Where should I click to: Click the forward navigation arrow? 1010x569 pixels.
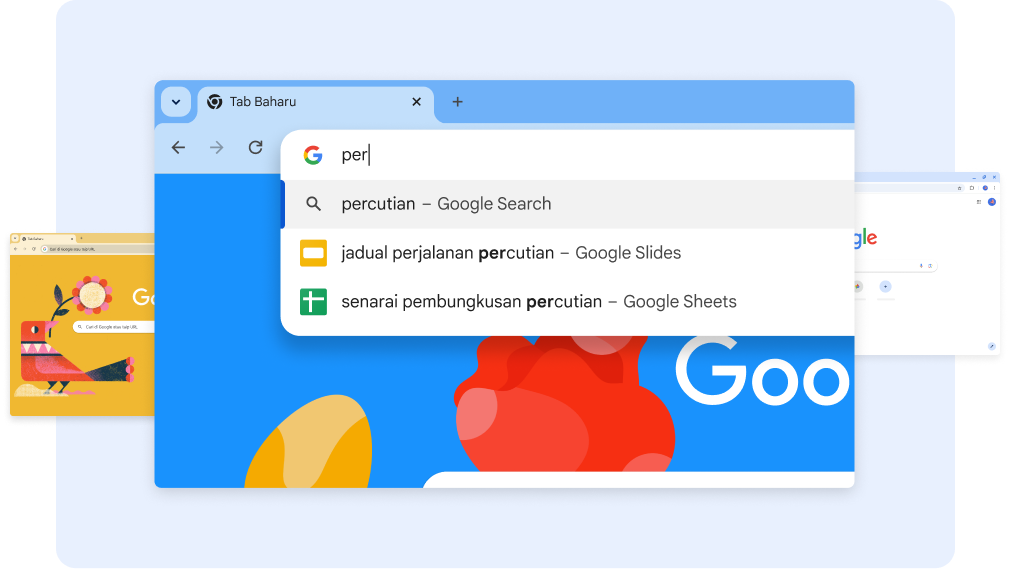217,148
